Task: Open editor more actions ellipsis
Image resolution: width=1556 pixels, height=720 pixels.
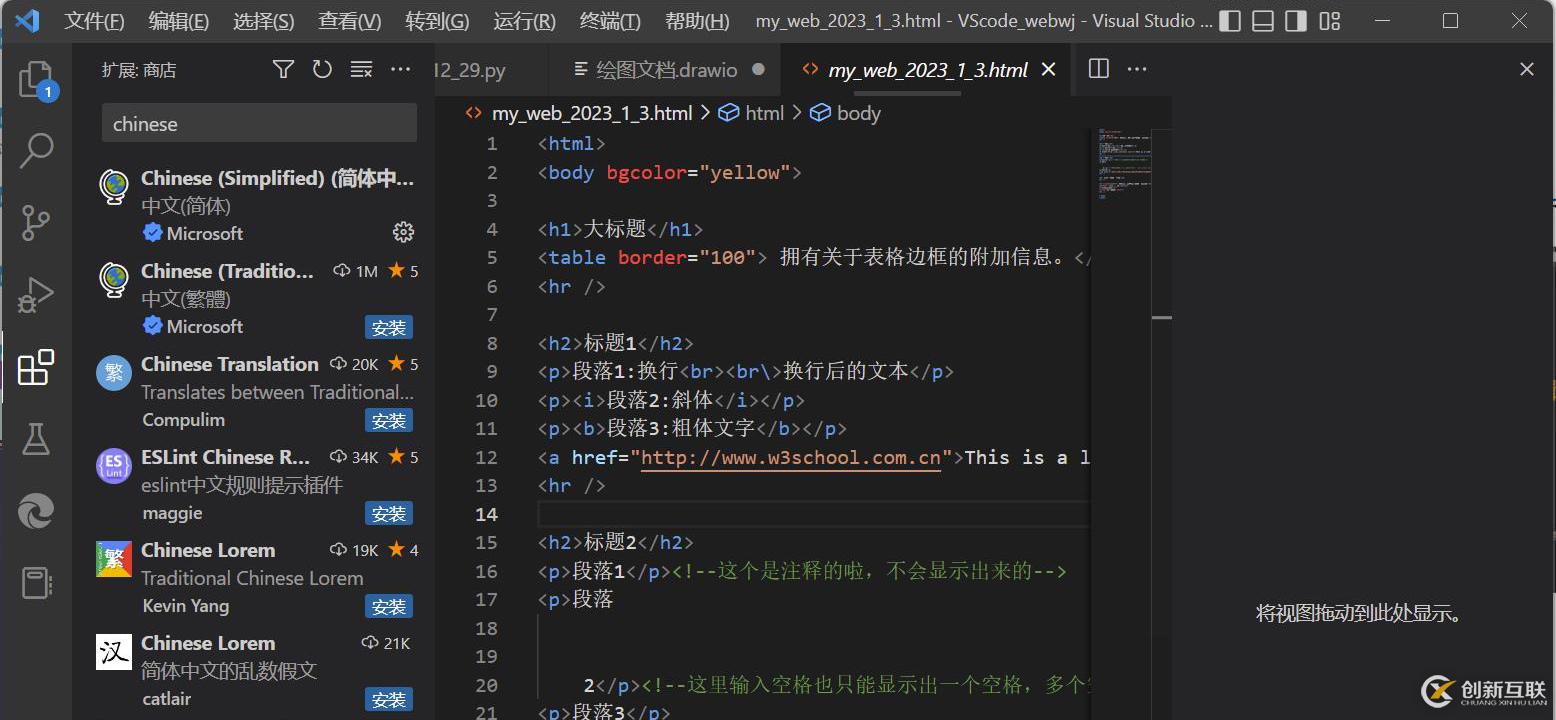Action: (x=1137, y=68)
